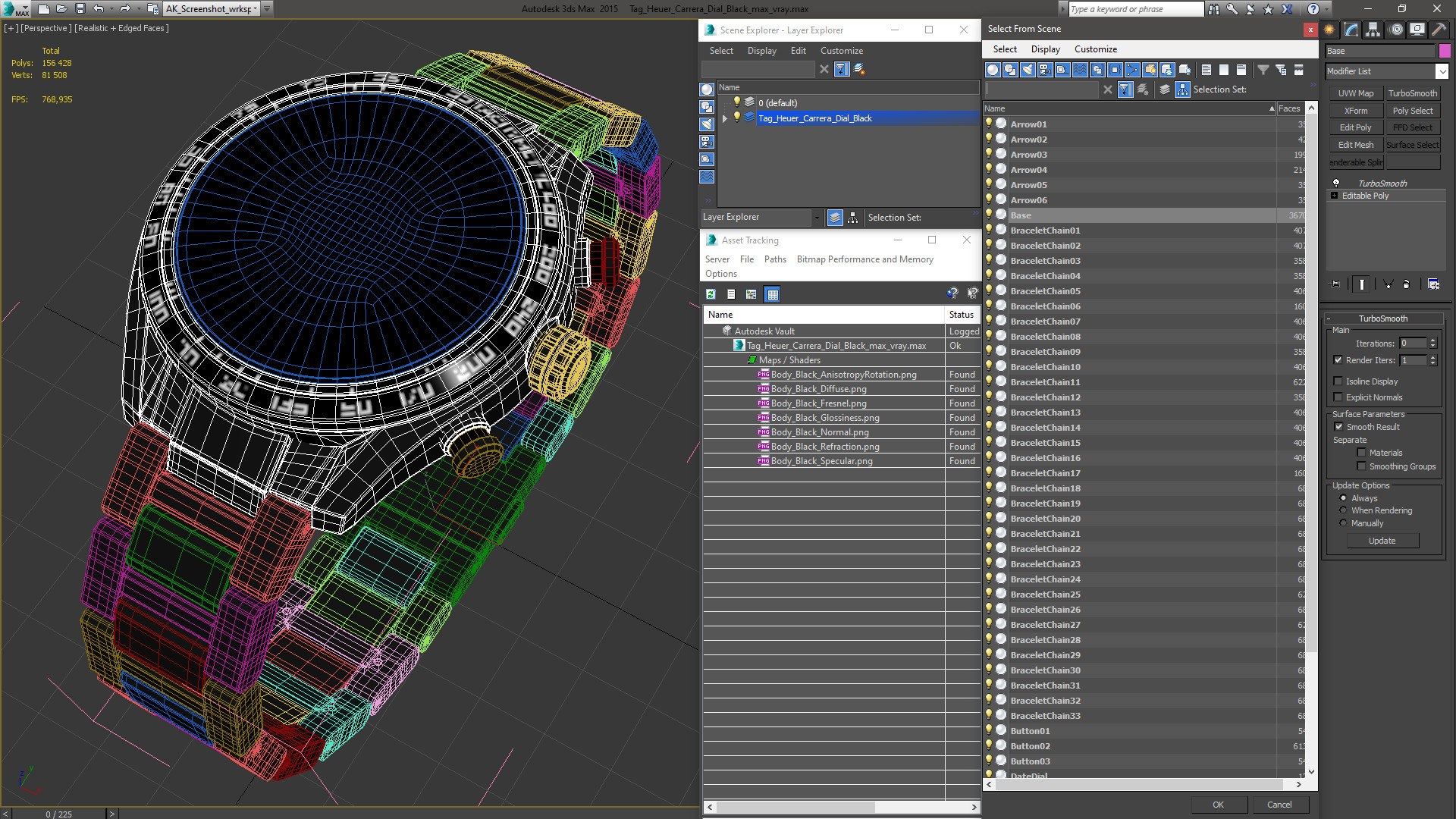Open Bitmap Performance and Memory menu

pos(864,259)
